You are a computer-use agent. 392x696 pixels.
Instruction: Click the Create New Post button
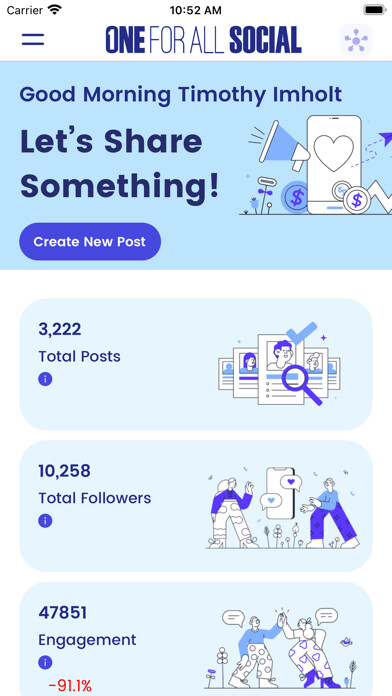pos(90,241)
